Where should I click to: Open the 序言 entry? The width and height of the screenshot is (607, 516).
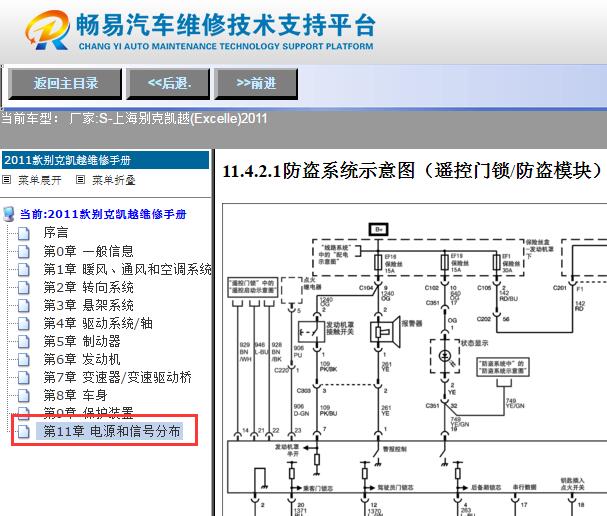(56, 233)
